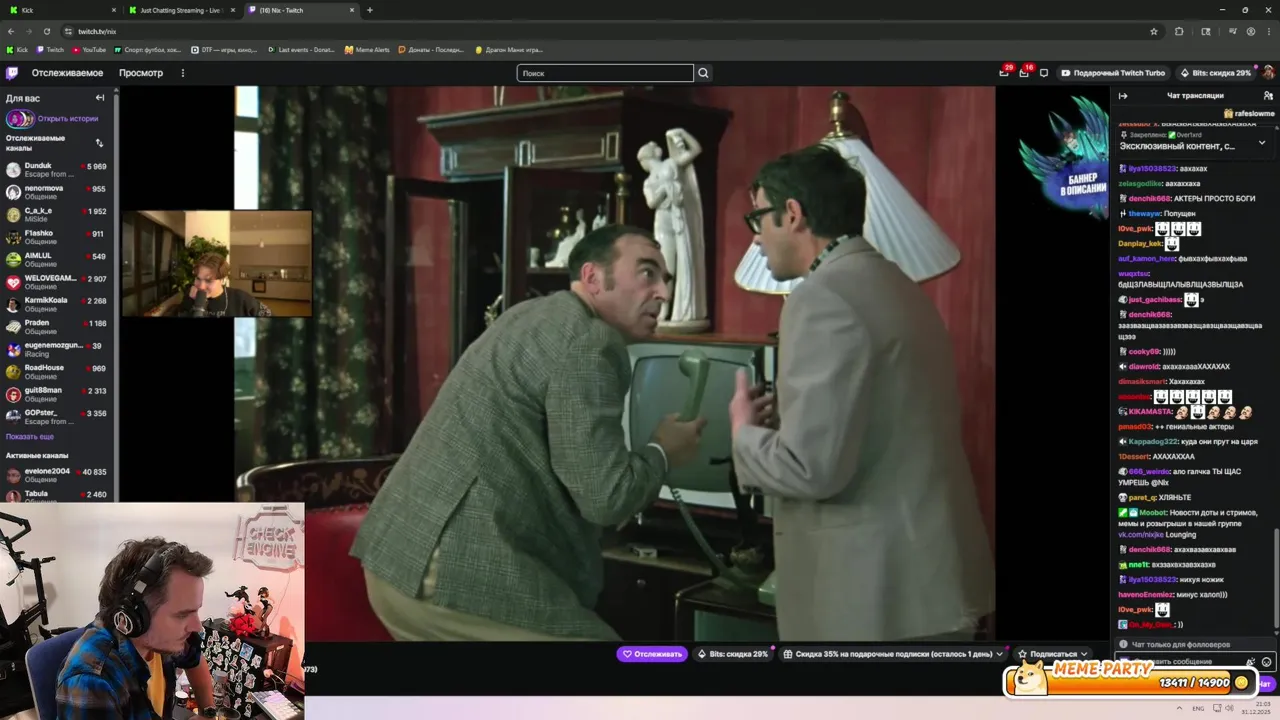
Task: Open the evelone2004 active channel
Action: tap(58, 475)
